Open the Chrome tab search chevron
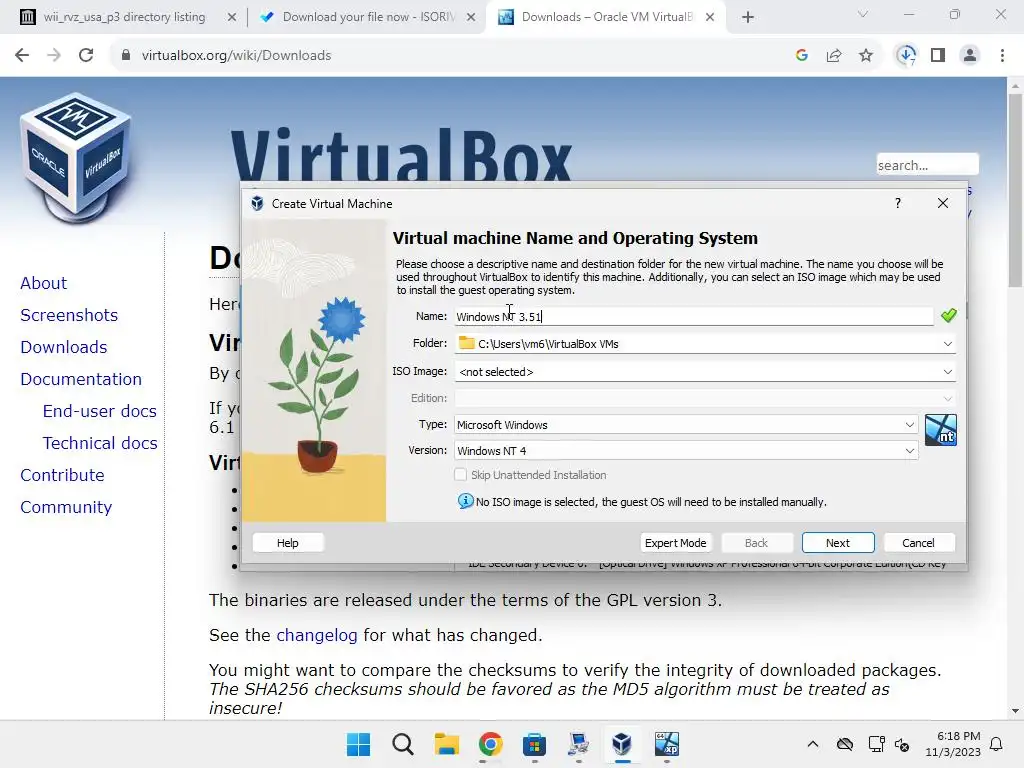This screenshot has width=1024, height=768. pyautogui.click(x=863, y=14)
